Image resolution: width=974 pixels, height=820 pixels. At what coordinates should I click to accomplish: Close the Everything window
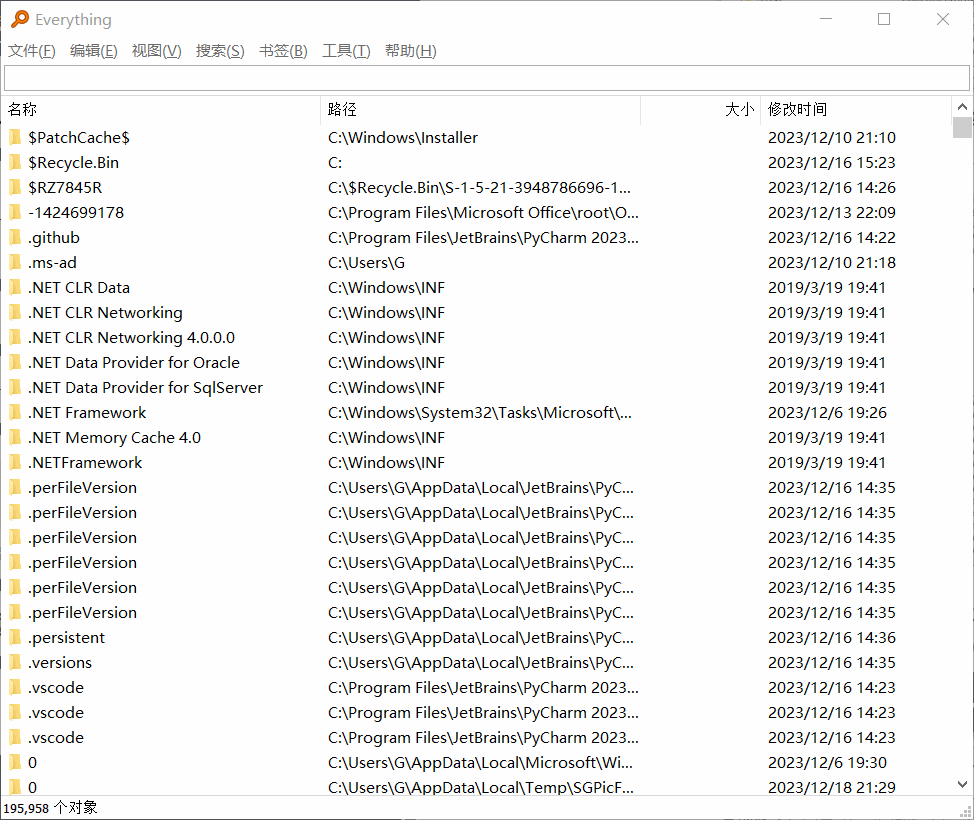pos(942,19)
